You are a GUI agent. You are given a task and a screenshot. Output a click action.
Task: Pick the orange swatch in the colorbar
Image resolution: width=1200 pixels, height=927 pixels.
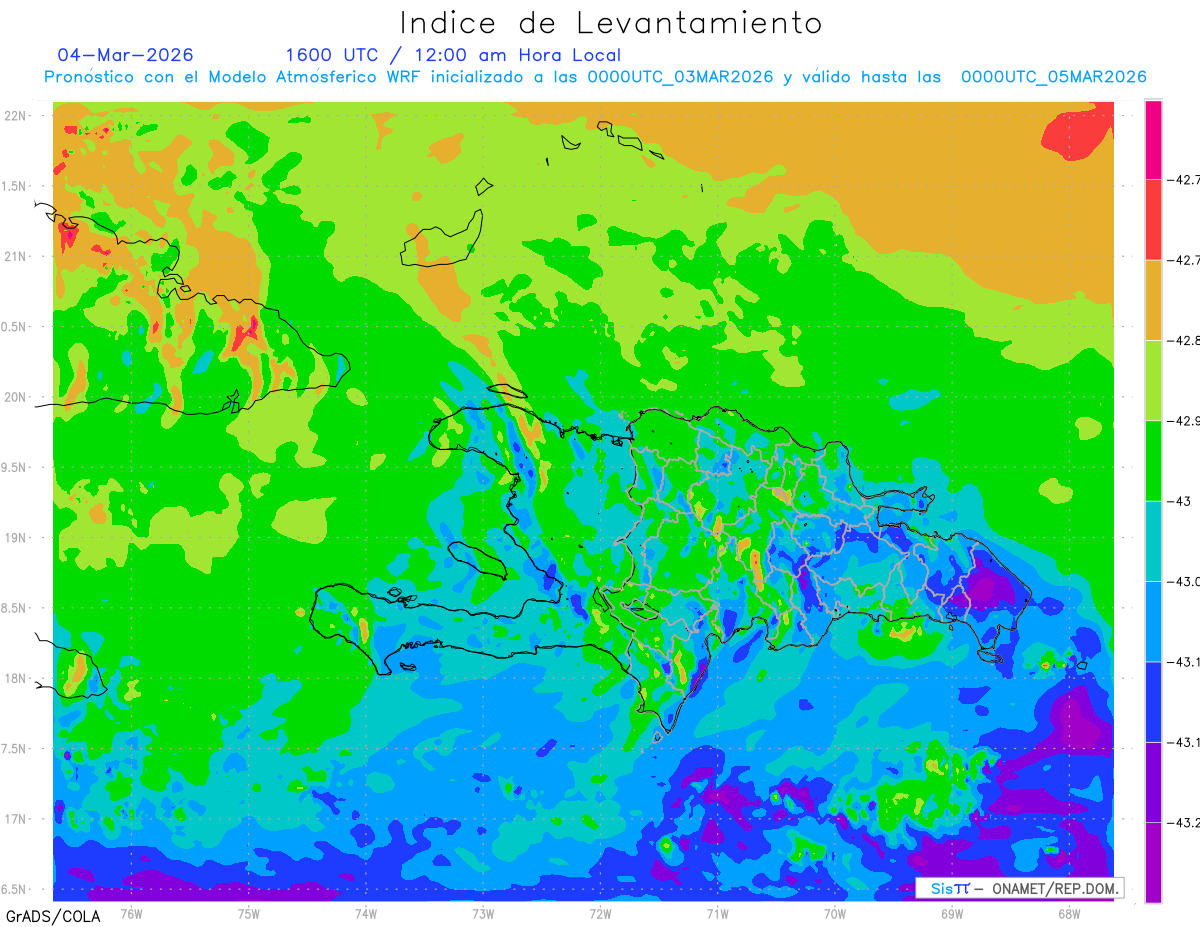click(1154, 300)
